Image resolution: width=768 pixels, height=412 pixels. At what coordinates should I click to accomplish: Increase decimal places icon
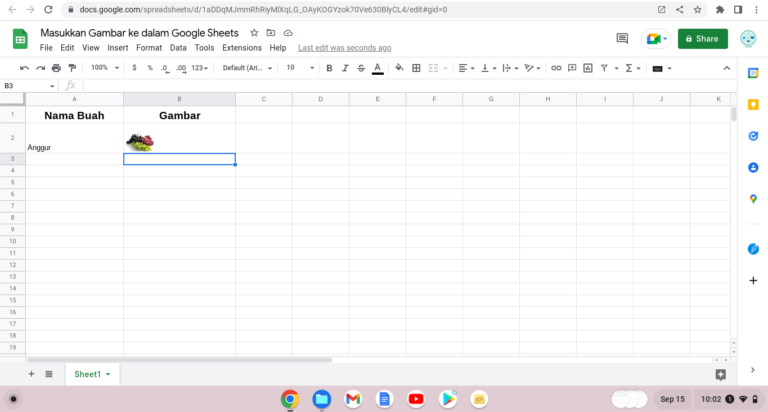pos(181,68)
